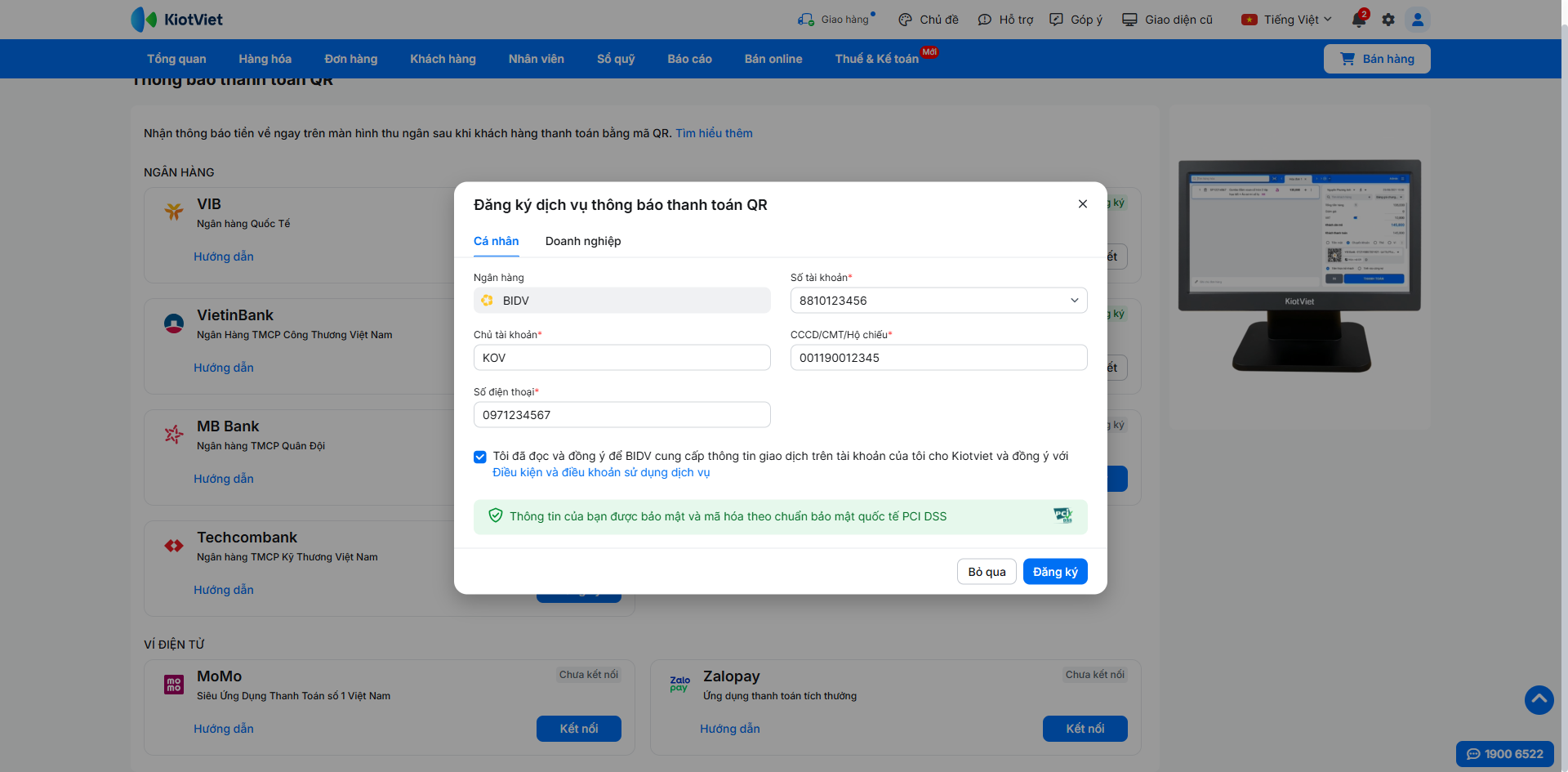Click the KiotViet POS monitor image
Screen dimensions: 1568x772
1299,266
